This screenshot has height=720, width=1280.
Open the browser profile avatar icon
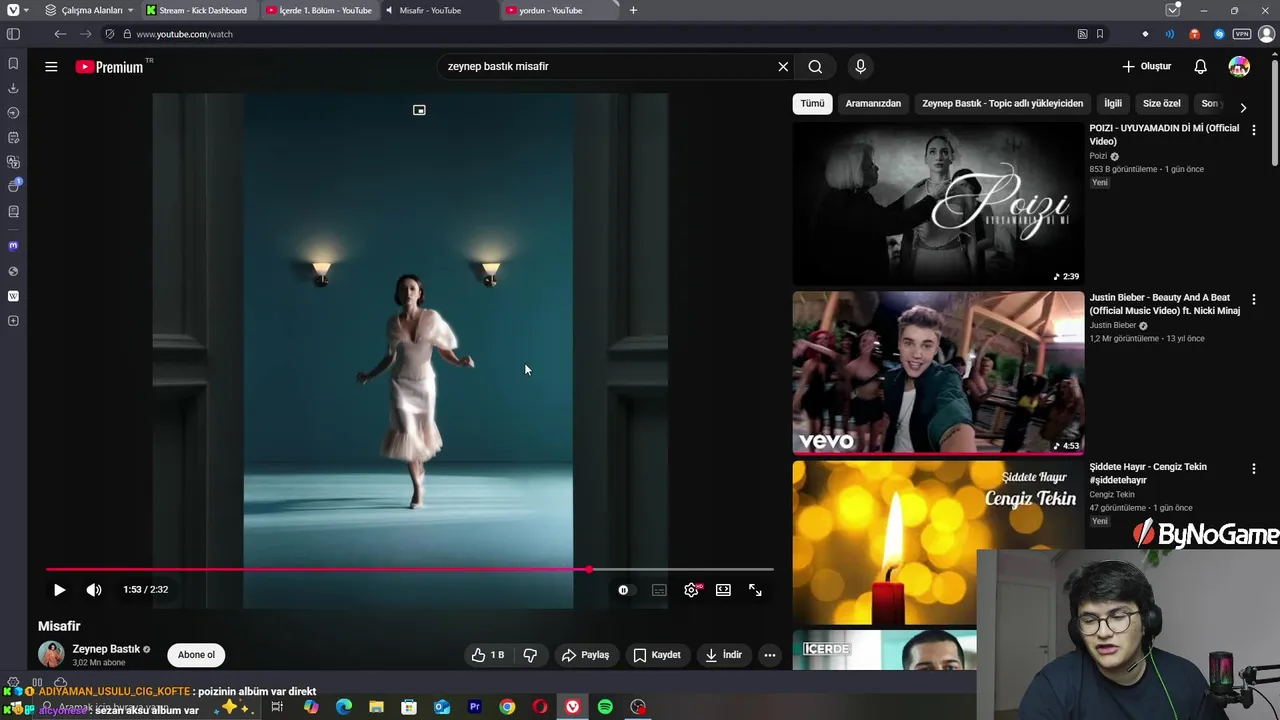coord(1267,34)
